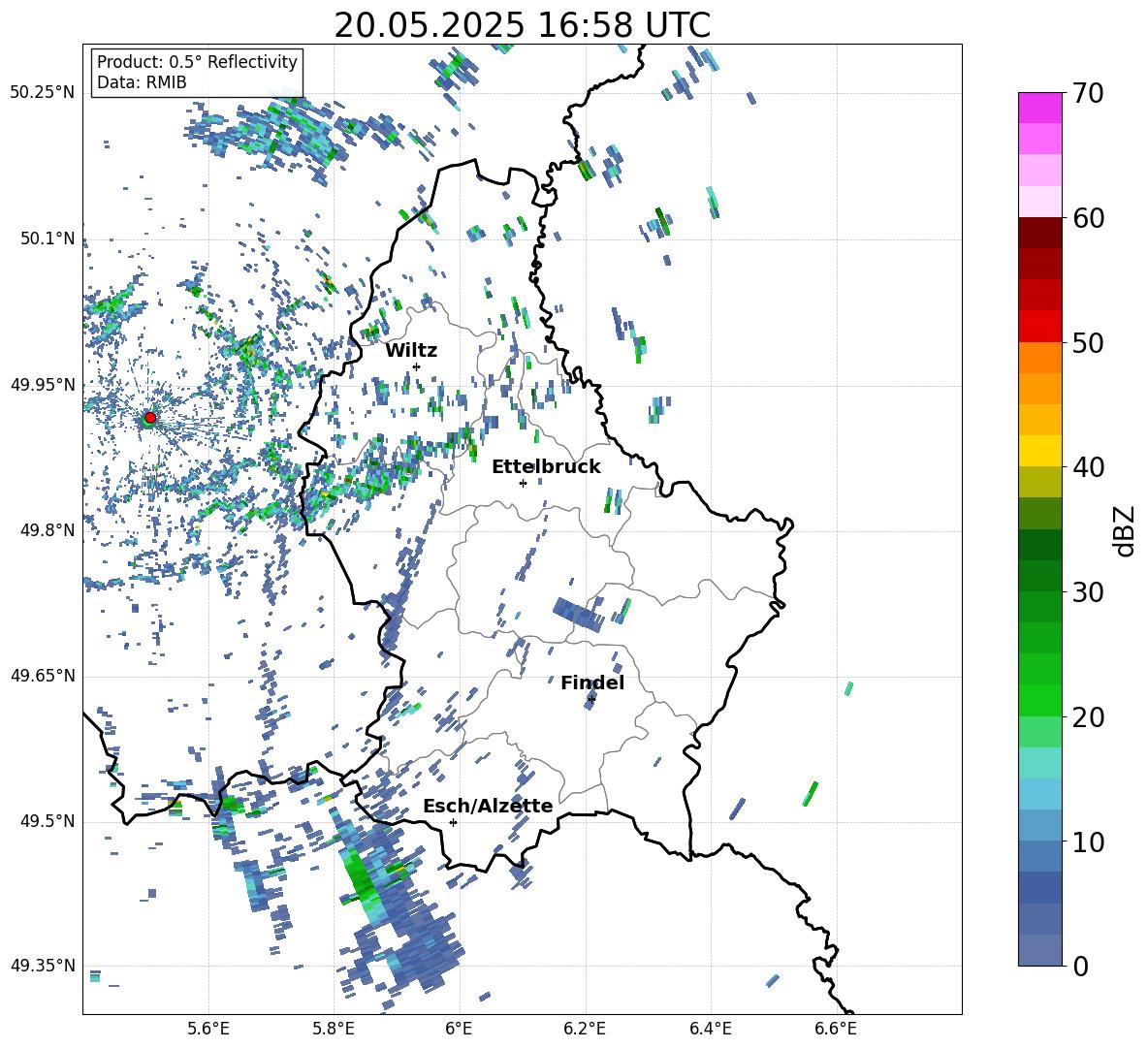Screen dimensions: 1148x1048
Task: Click the red radar site marker
Action: pos(150,418)
